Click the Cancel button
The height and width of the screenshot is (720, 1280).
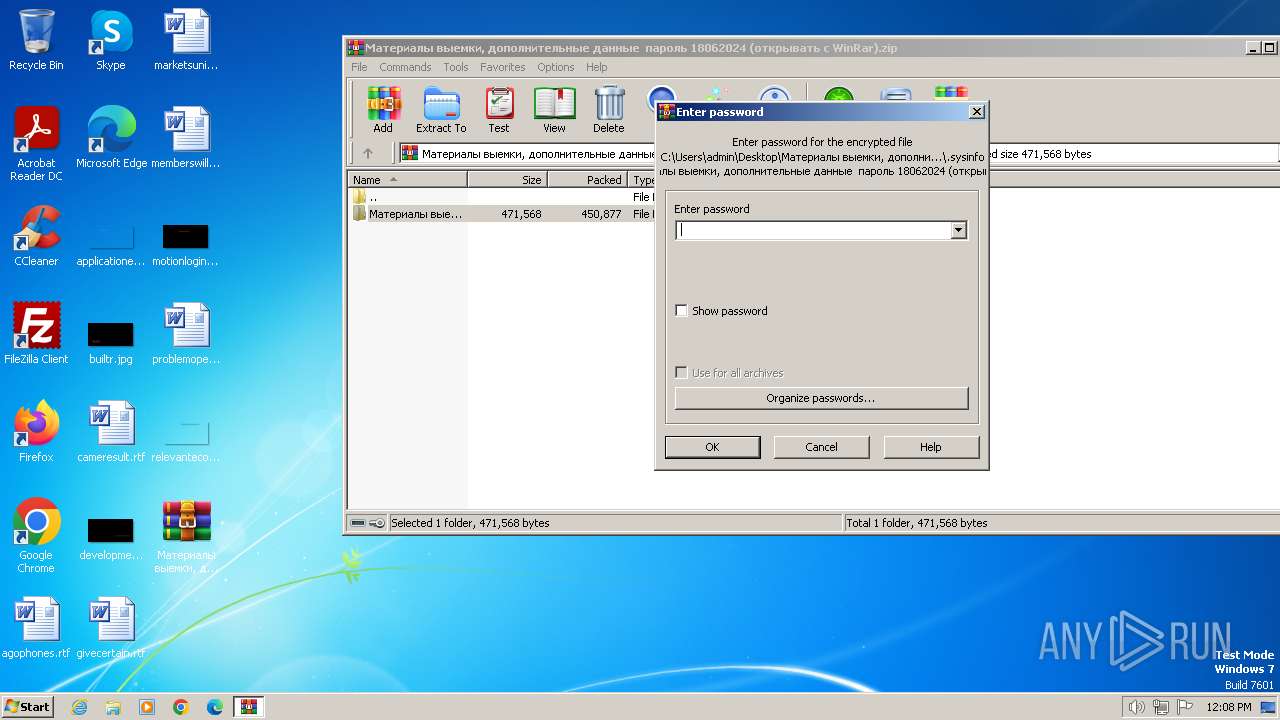(x=821, y=447)
